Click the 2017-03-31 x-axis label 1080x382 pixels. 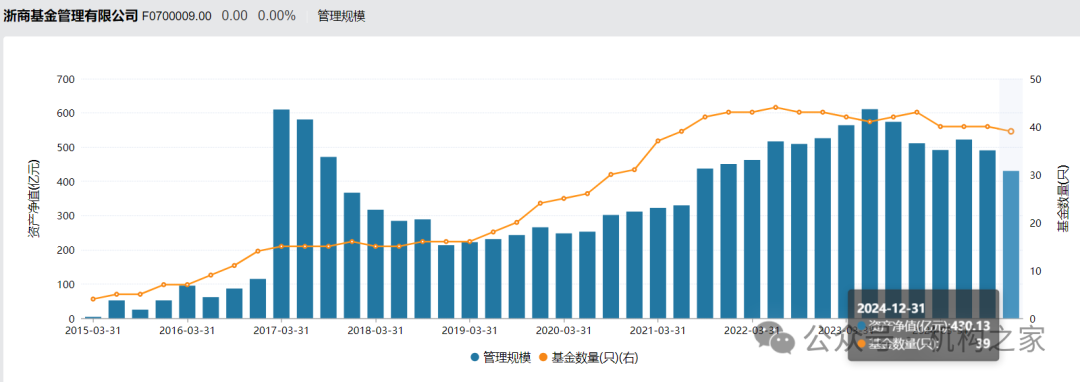pos(281,330)
